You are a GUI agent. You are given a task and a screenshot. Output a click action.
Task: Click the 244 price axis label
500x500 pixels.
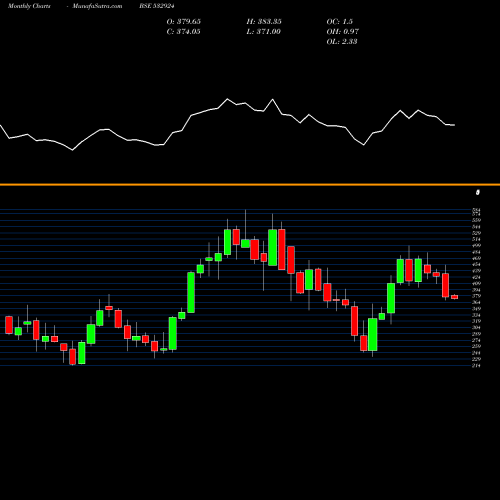coord(476,353)
